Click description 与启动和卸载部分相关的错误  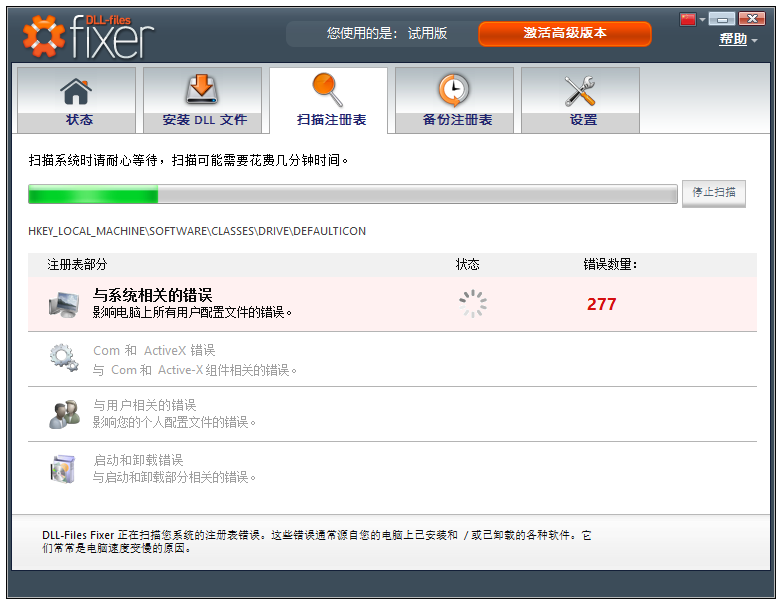tap(174, 477)
